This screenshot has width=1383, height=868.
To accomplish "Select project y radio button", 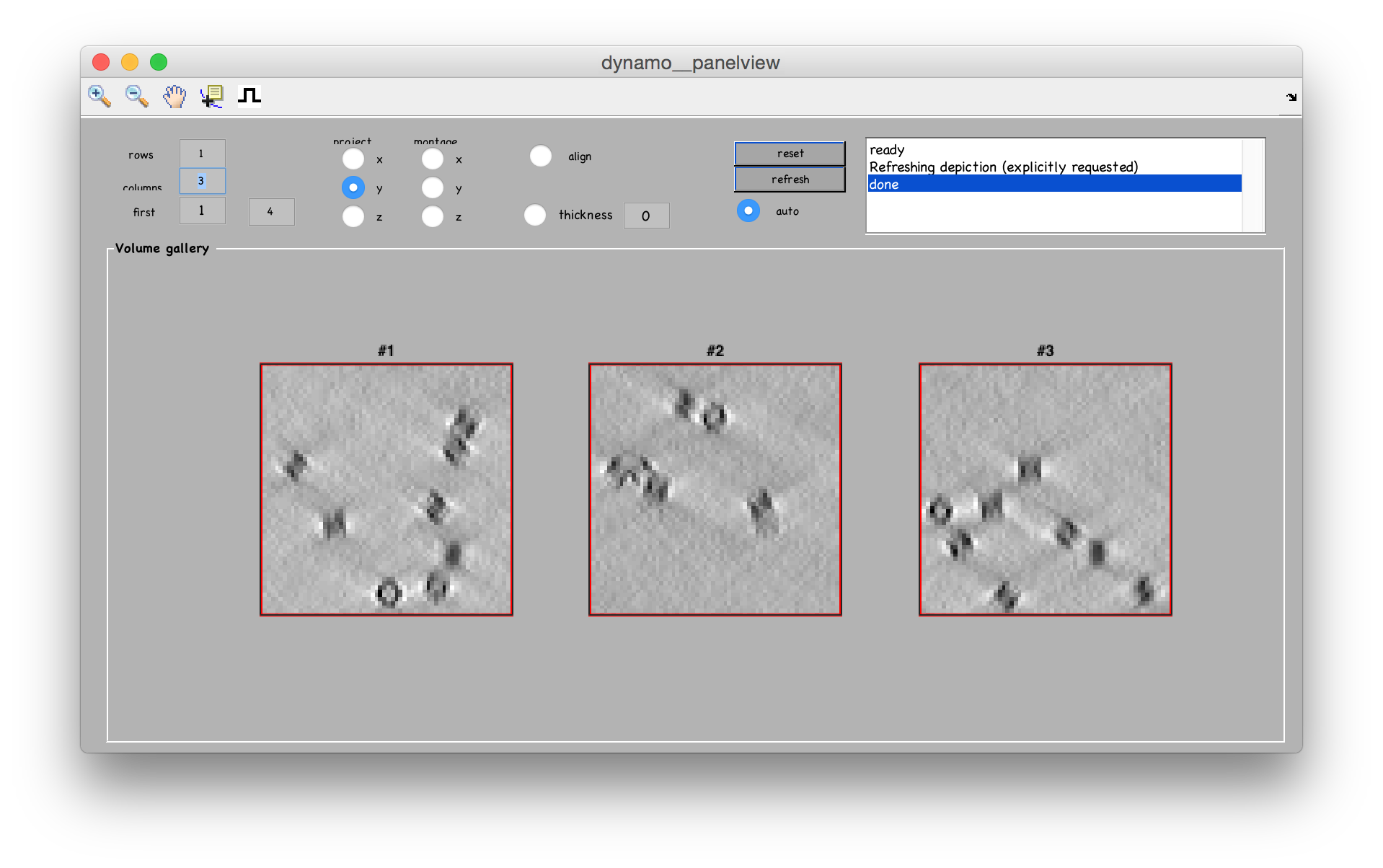I will pos(353,187).
